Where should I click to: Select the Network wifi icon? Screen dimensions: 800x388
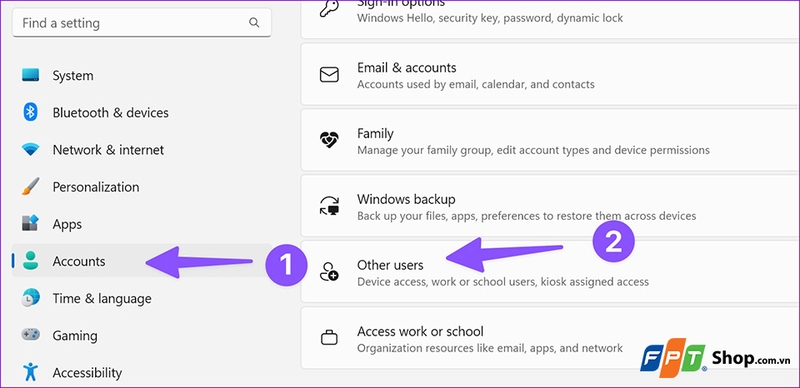click(x=31, y=150)
